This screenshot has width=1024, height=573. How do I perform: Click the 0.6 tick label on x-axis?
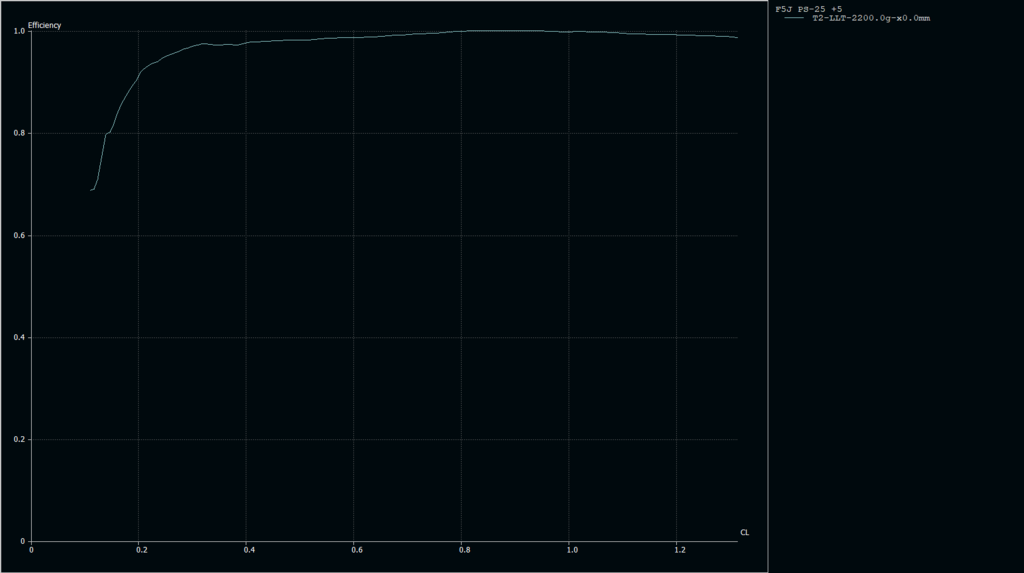[x=356, y=550]
